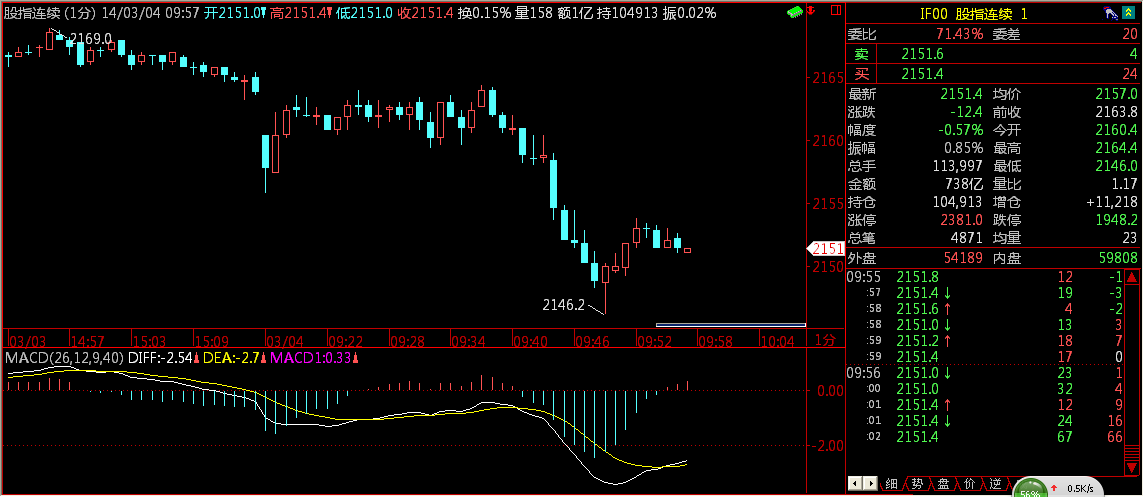1144x497 pixels.
Task: Click the MACD(26,12,9,40) indicator label
Action: tap(64, 358)
